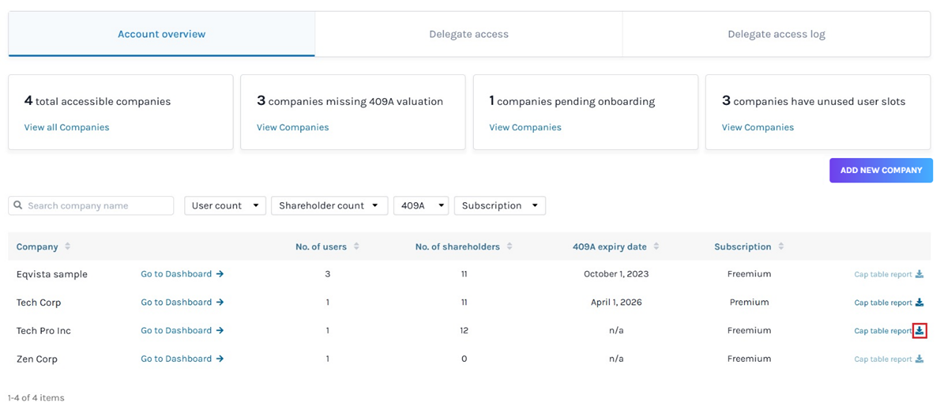Open the 409A filter dropdown
940x406 pixels.
420,206
